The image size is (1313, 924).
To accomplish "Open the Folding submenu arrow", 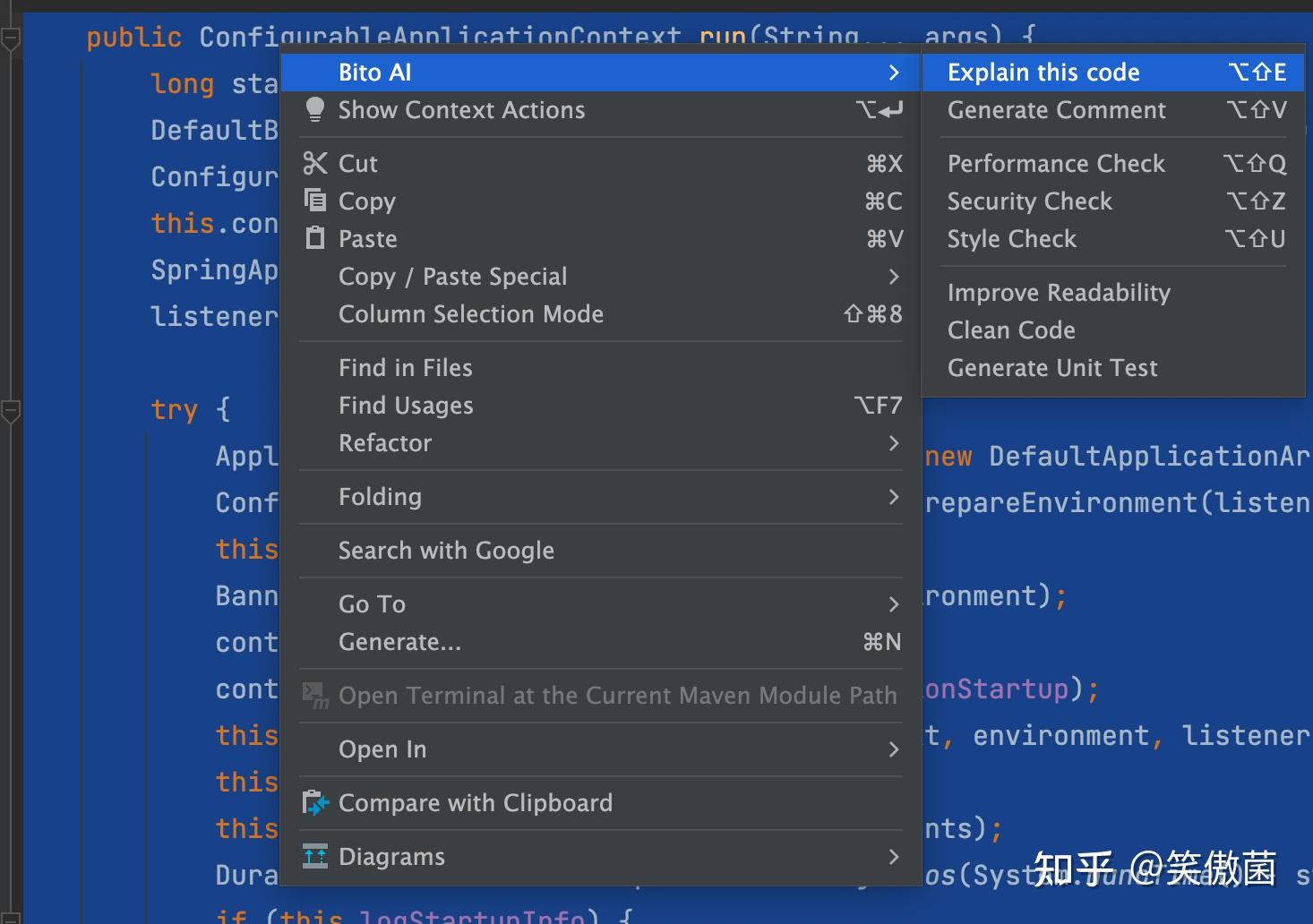I will point(893,497).
